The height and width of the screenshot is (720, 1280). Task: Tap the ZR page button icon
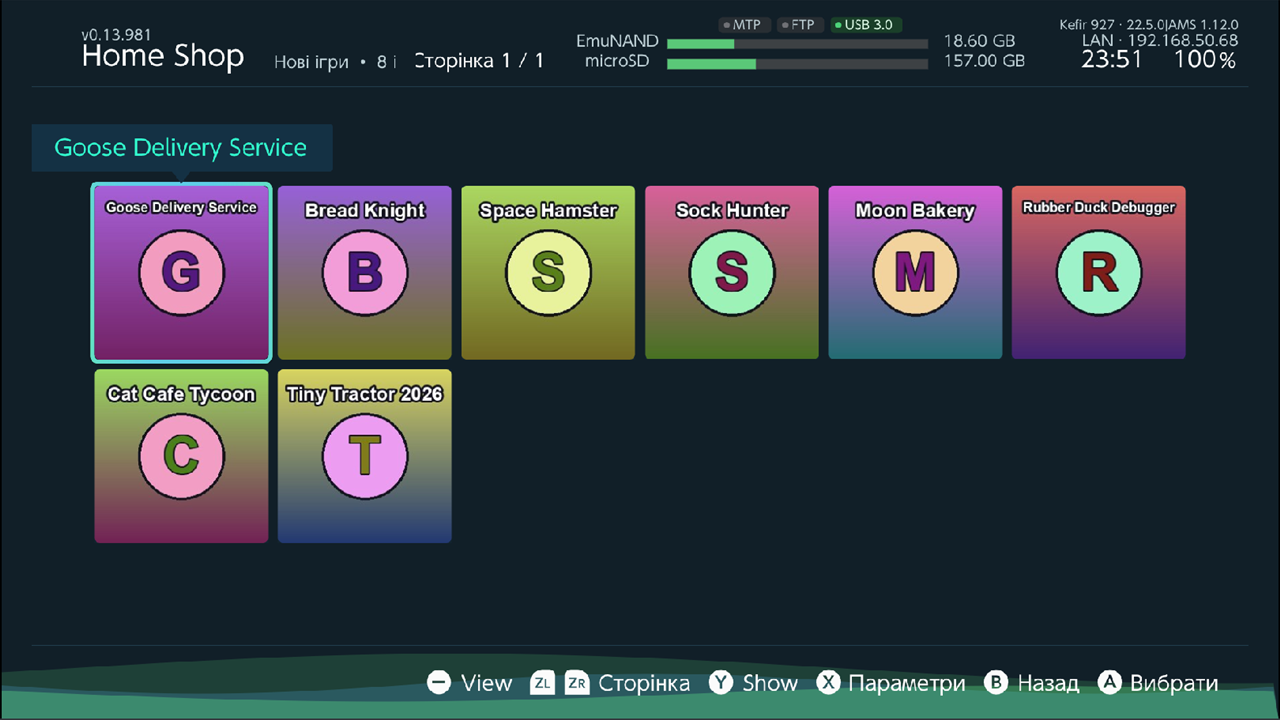pyautogui.click(x=577, y=683)
